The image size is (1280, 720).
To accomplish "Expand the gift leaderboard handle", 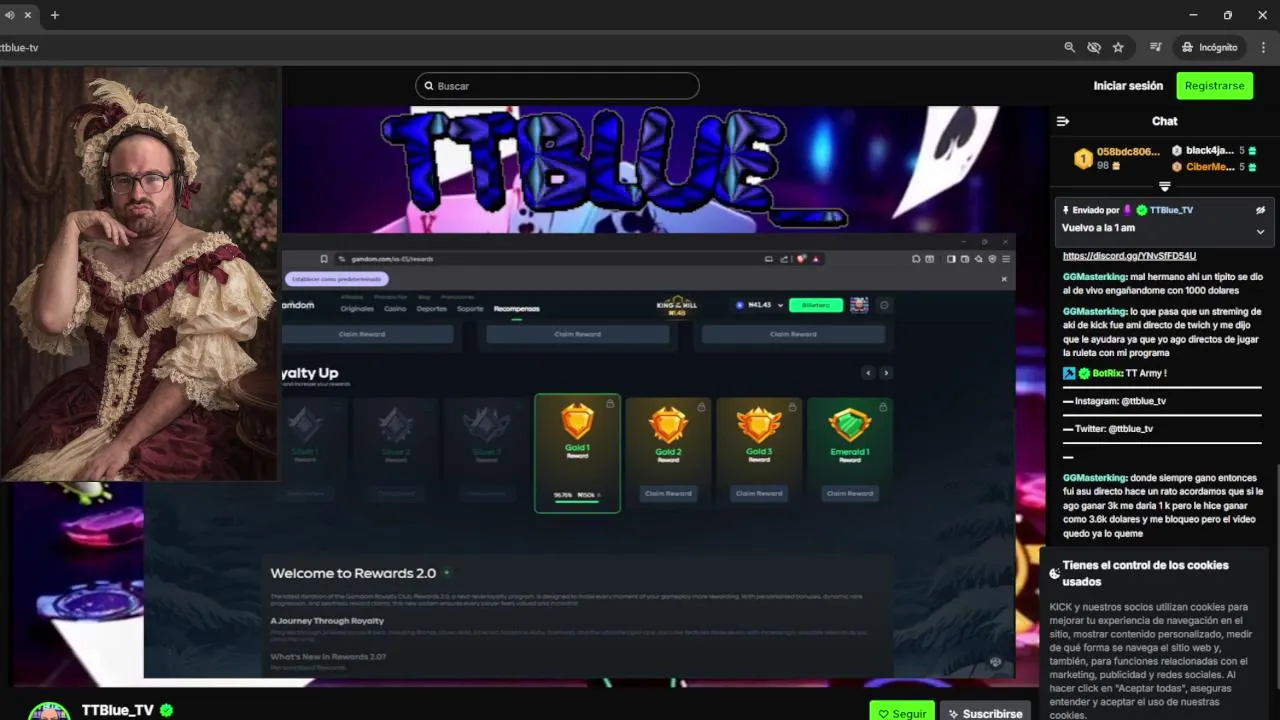I will [1164, 187].
